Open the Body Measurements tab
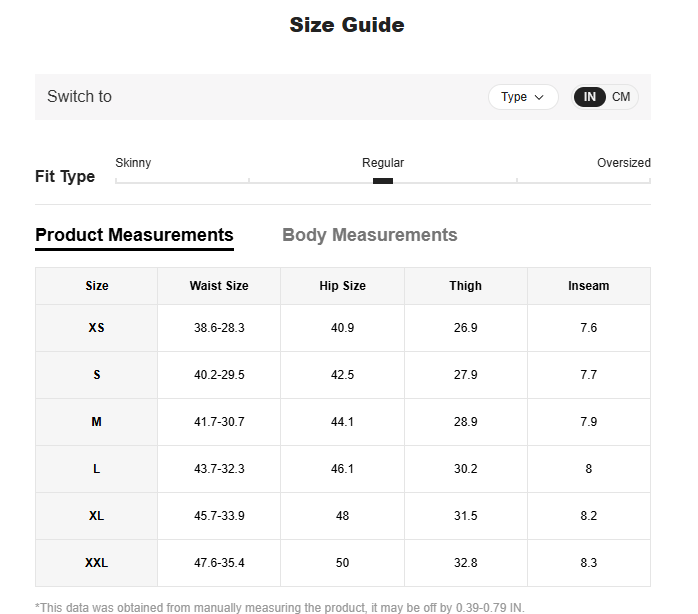This screenshot has height=614, width=698. [369, 235]
